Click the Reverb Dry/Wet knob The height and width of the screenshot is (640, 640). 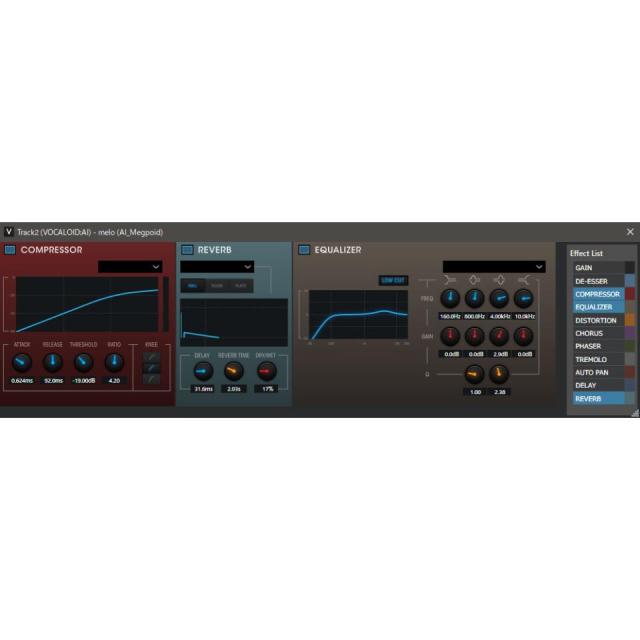click(266, 371)
